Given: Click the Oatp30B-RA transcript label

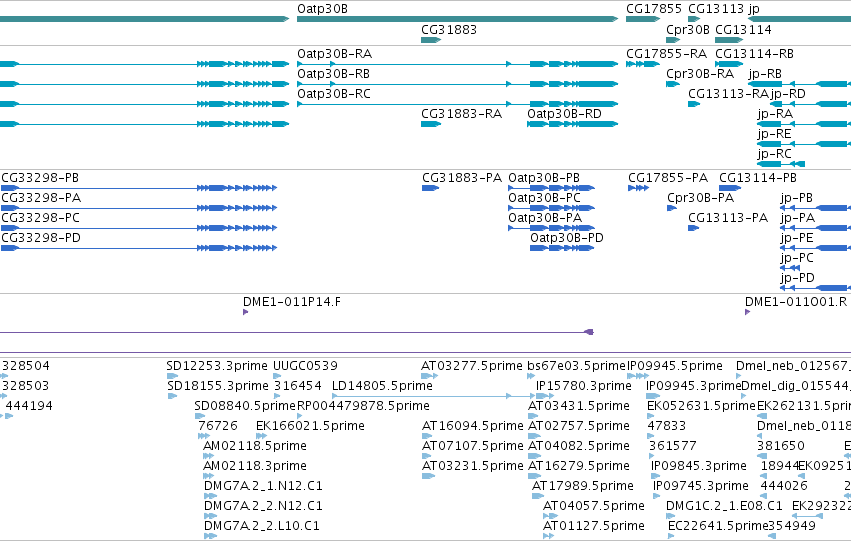Looking at the screenshot, I should click(334, 54).
